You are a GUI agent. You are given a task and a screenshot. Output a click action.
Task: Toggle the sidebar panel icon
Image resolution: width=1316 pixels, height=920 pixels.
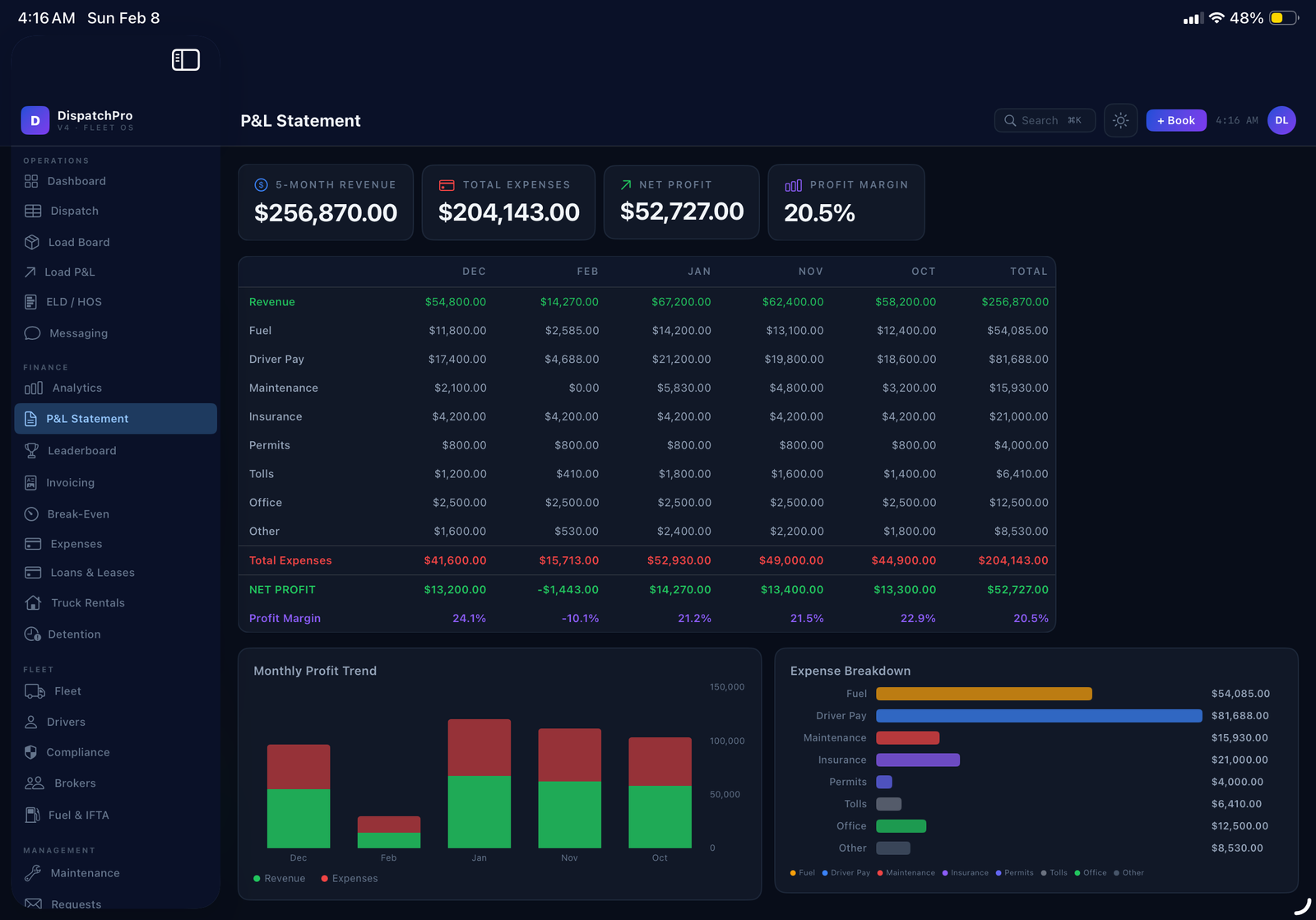tap(185, 60)
